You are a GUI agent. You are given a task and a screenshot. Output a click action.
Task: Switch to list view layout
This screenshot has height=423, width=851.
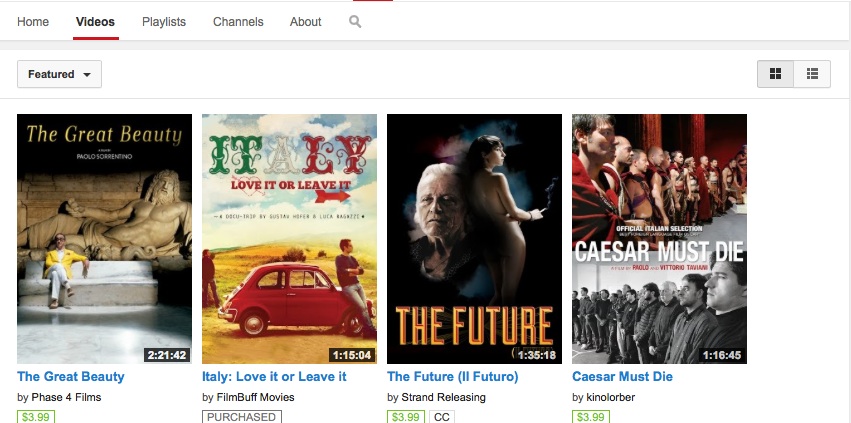pos(812,74)
